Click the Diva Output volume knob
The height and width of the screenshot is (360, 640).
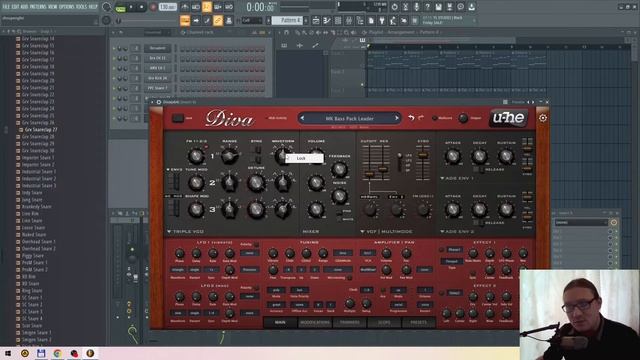point(463,118)
